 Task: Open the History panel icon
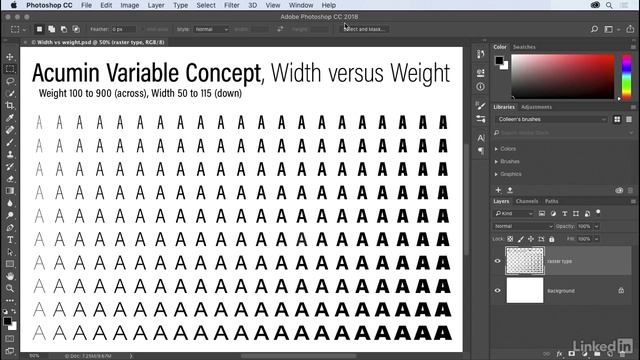[480, 54]
